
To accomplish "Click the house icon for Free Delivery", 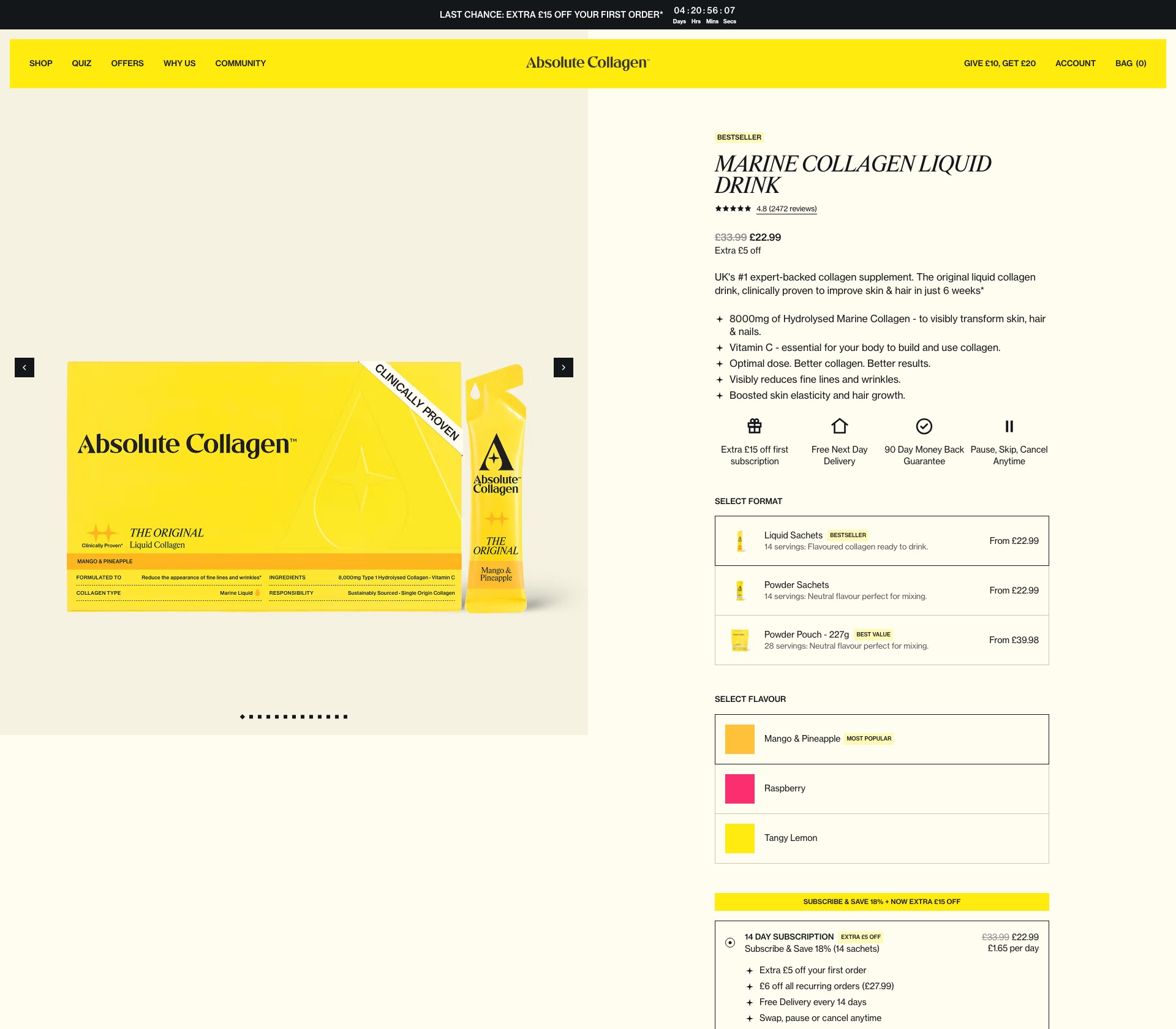I will tap(840, 426).
